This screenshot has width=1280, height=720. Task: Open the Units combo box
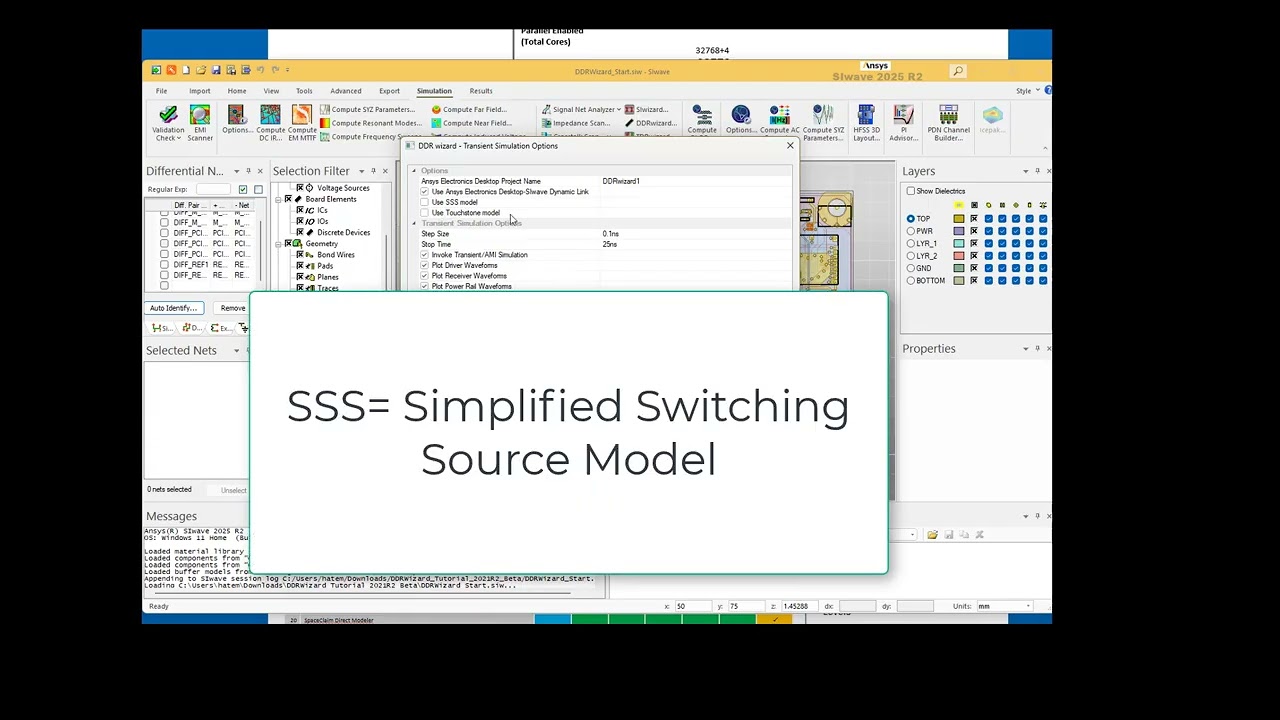click(x=1005, y=606)
